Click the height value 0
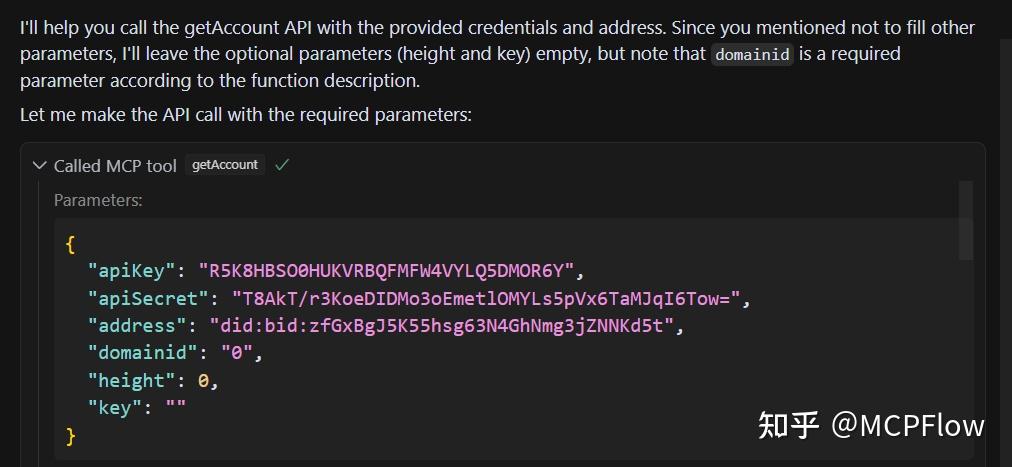Image resolution: width=1012 pixels, height=467 pixels. click(x=204, y=380)
